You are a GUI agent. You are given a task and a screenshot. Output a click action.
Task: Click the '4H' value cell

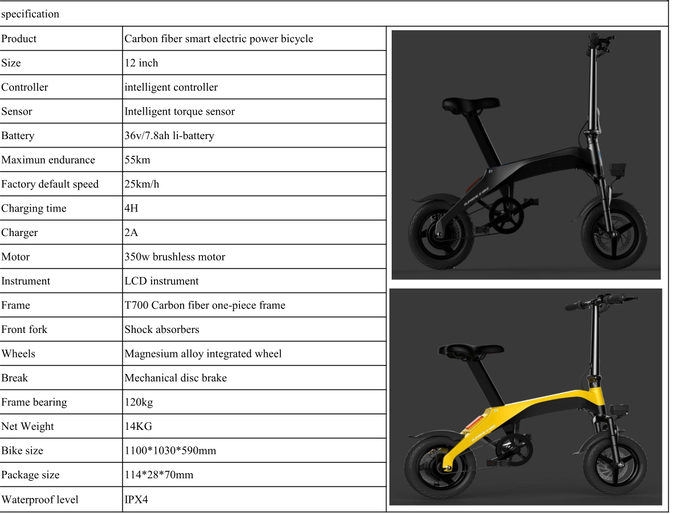click(254, 208)
